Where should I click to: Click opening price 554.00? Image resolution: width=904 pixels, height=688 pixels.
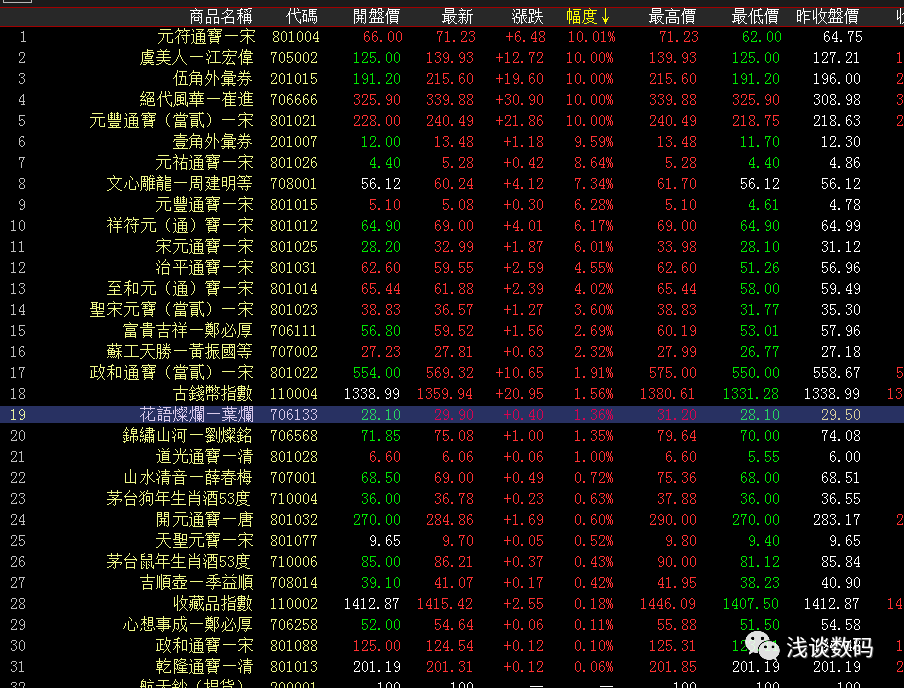[x=377, y=373]
